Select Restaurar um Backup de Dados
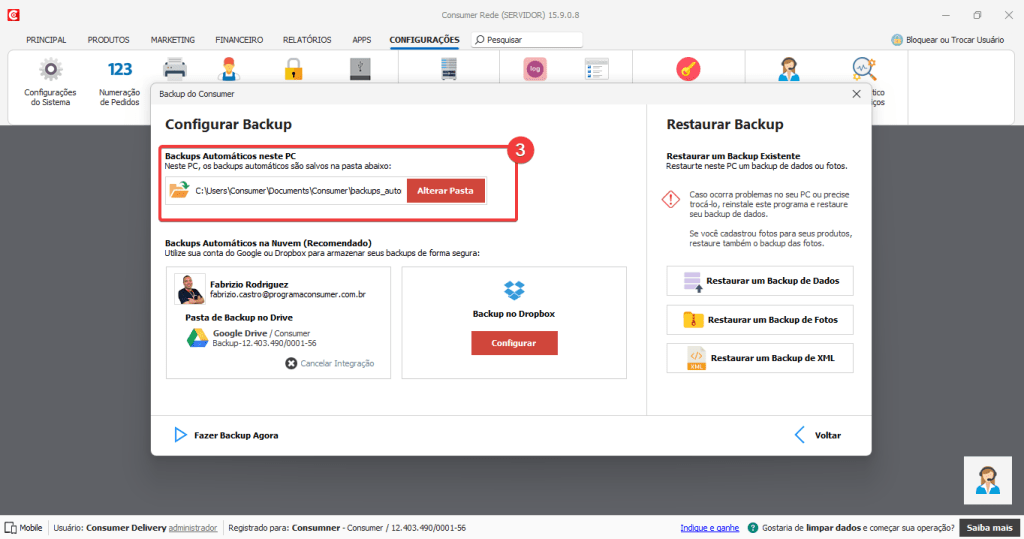The width and height of the screenshot is (1024, 539). (x=760, y=282)
